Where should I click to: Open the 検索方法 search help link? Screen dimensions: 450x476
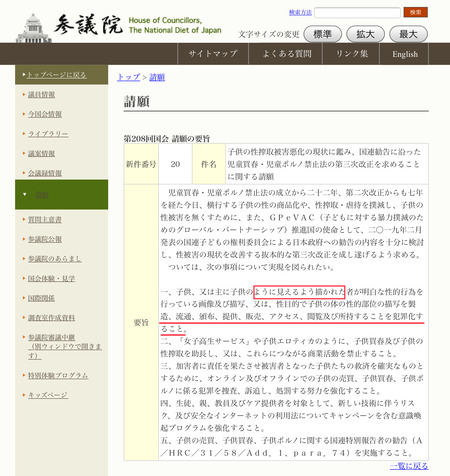(x=300, y=13)
